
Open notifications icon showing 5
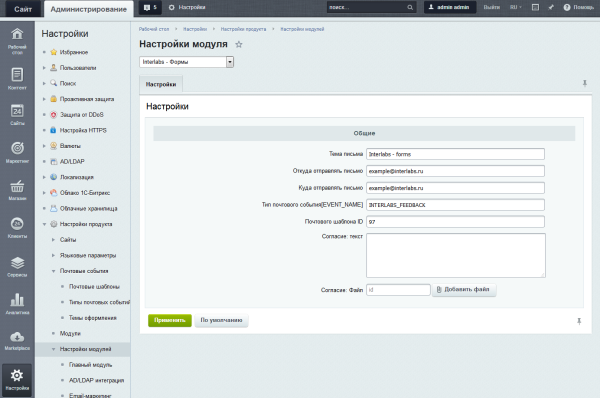(x=150, y=7)
